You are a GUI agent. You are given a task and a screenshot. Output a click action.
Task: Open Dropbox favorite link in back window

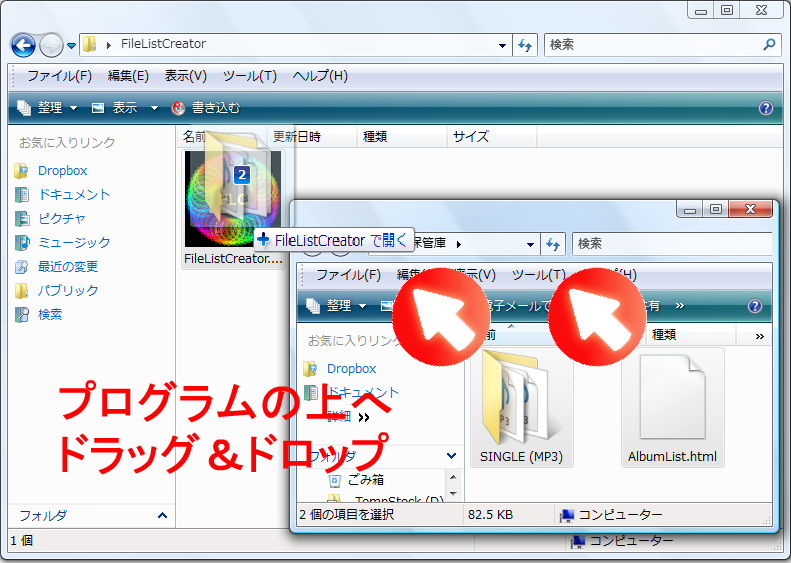point(63,171)
